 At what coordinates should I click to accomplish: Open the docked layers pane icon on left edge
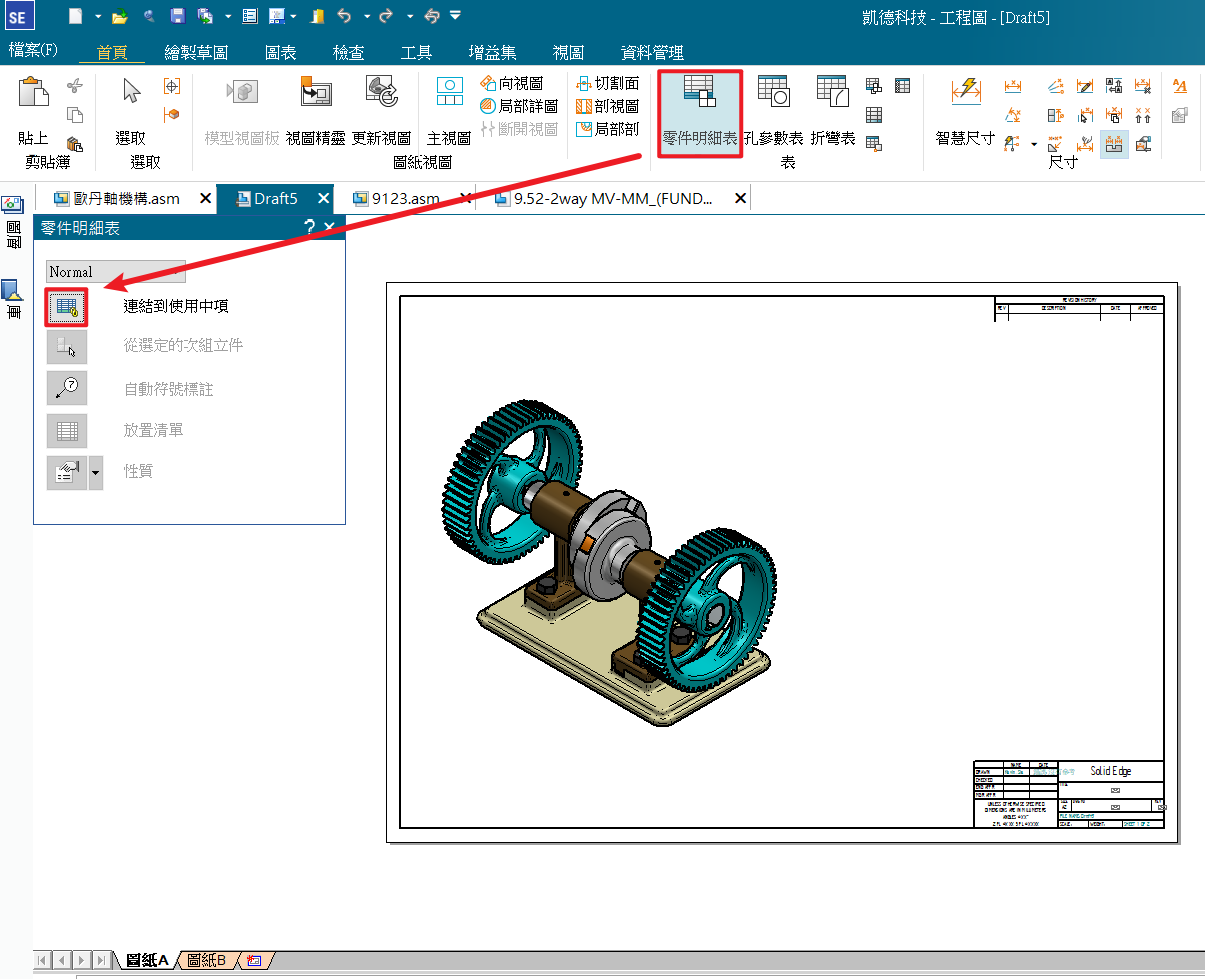coord(14,204)
